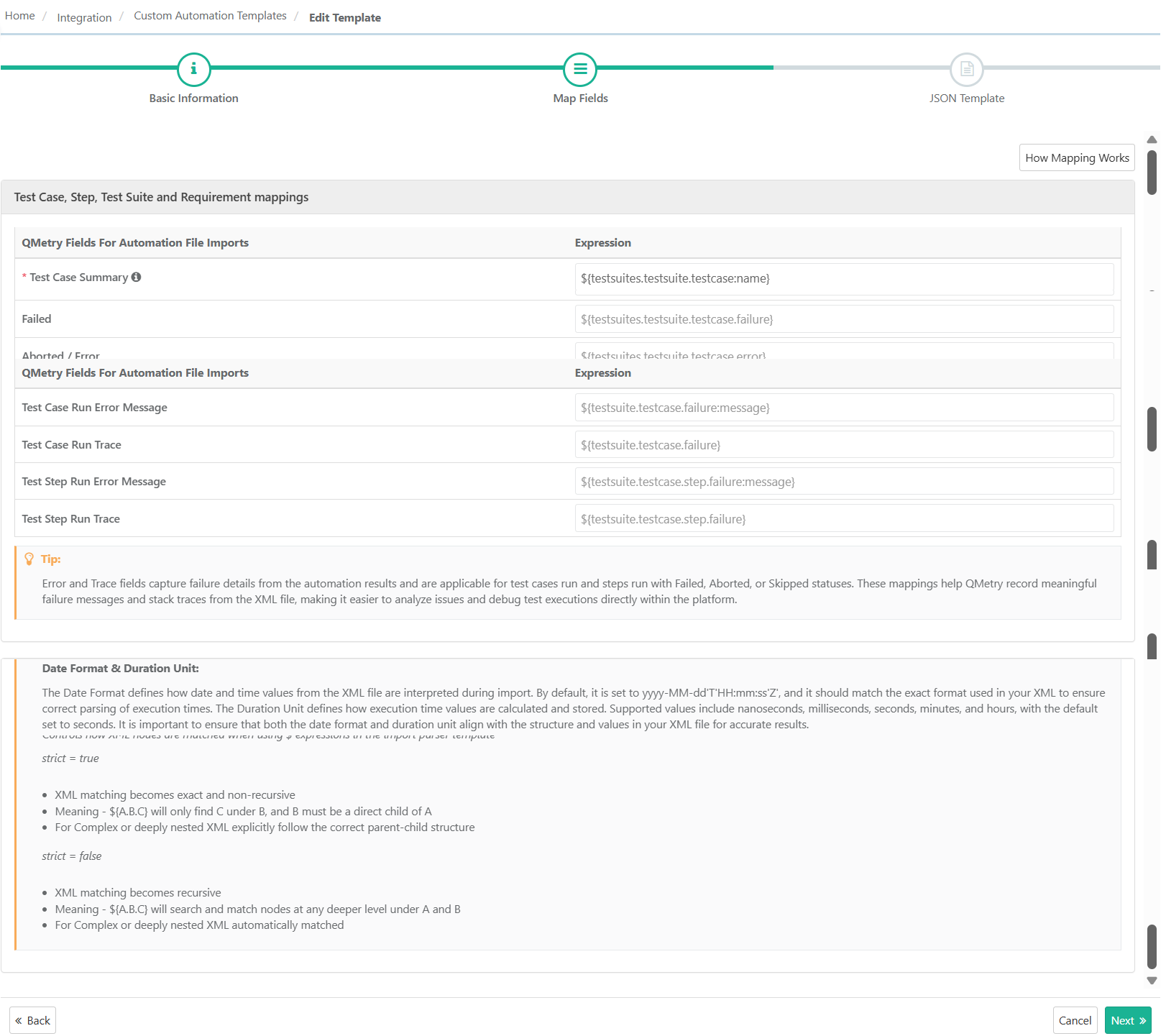
Task: Click Test Case Run Trace label
Action: (x=71, y=445)
